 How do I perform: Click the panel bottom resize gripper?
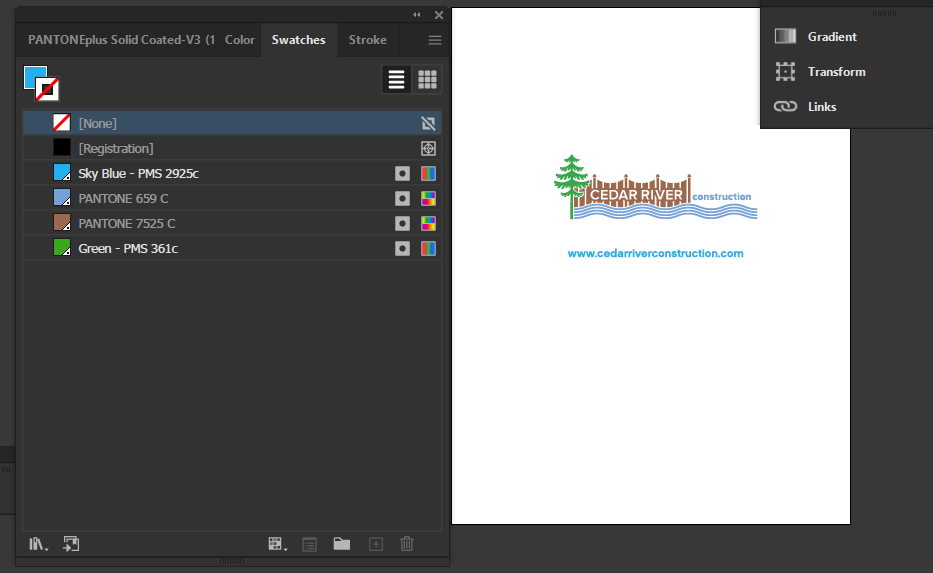click(x=232, y=561)
